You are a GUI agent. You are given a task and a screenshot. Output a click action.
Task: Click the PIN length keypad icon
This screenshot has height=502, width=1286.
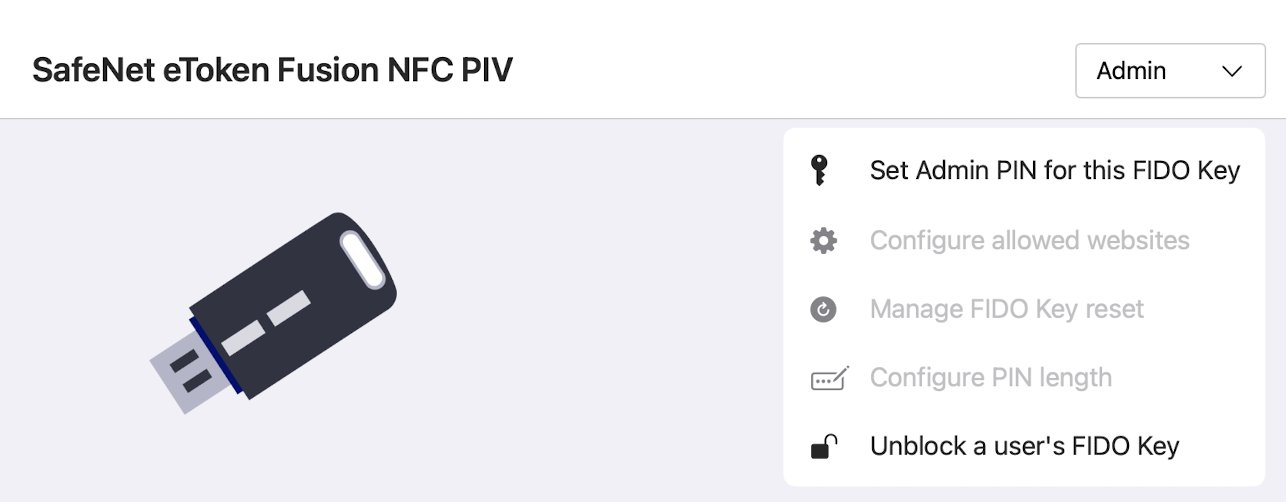coord(829,378)
